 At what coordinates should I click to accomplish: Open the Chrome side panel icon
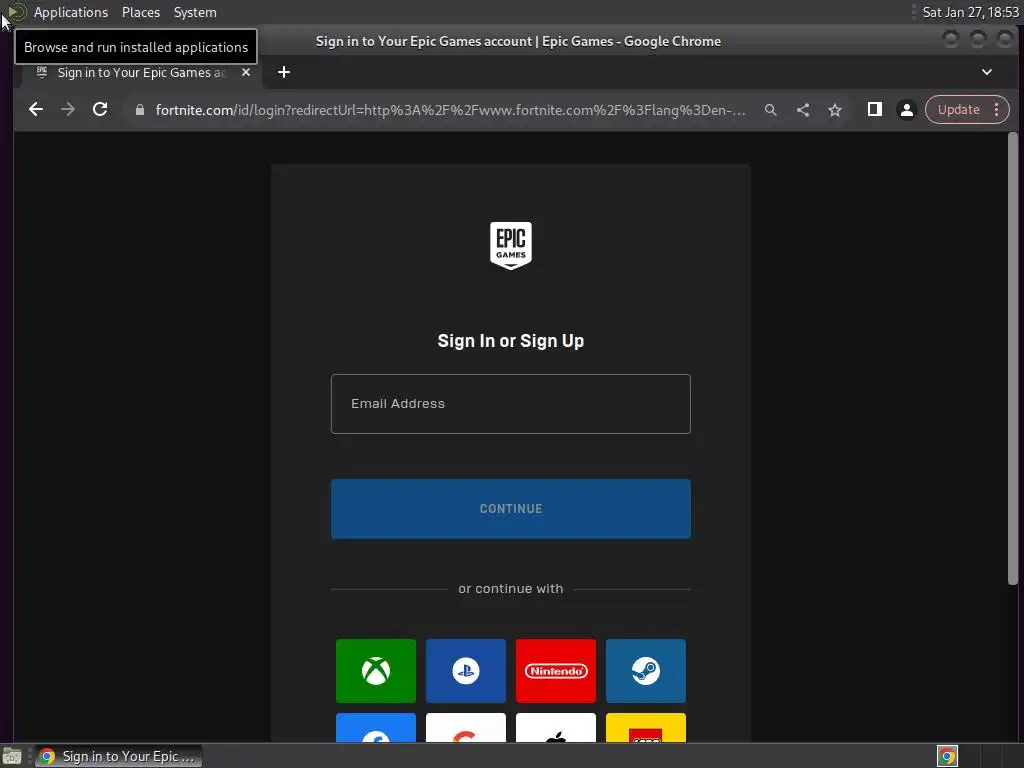[x=874, y=110]
